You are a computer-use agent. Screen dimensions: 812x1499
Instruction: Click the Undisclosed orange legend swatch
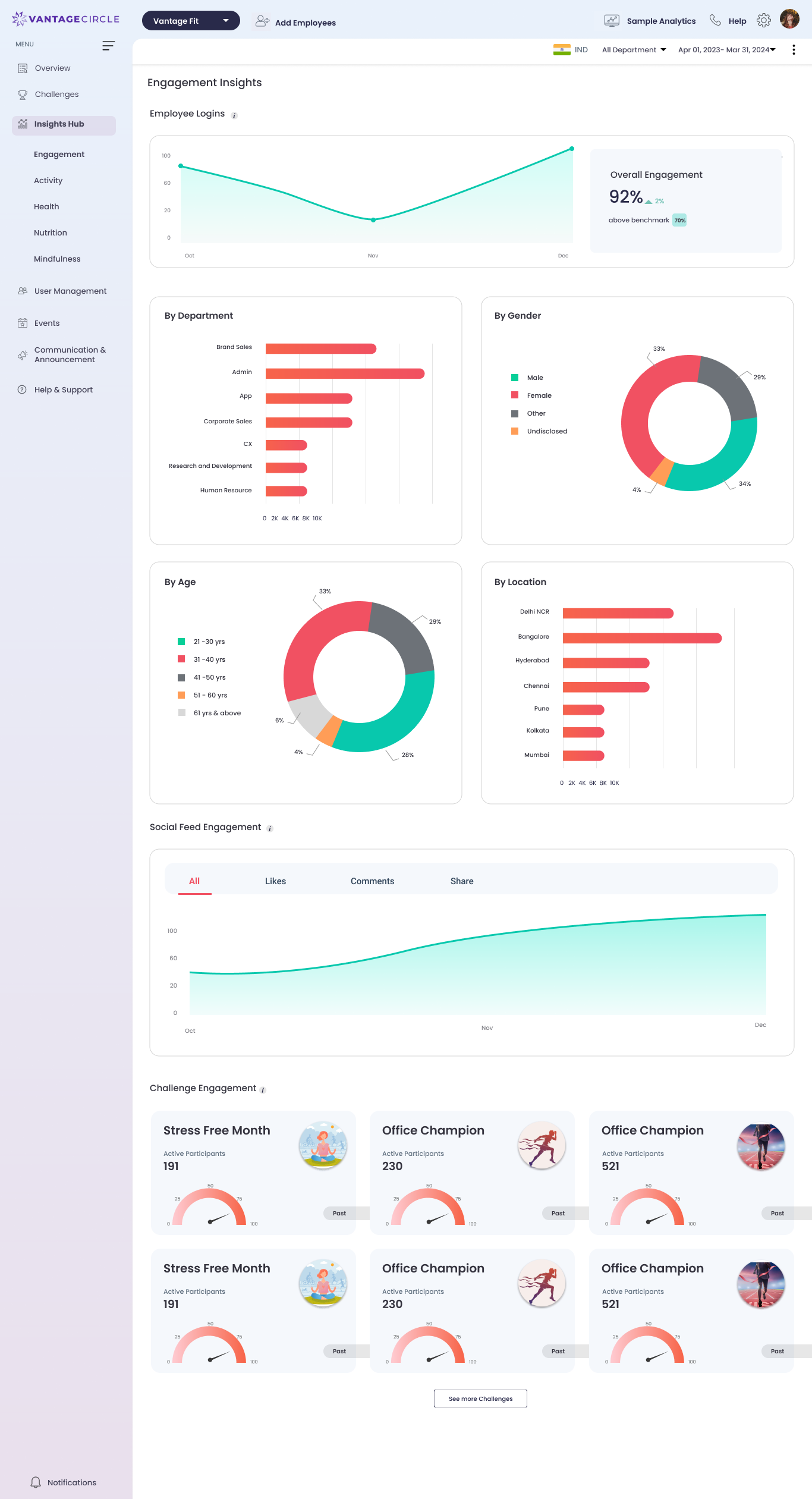click(515, 431)
